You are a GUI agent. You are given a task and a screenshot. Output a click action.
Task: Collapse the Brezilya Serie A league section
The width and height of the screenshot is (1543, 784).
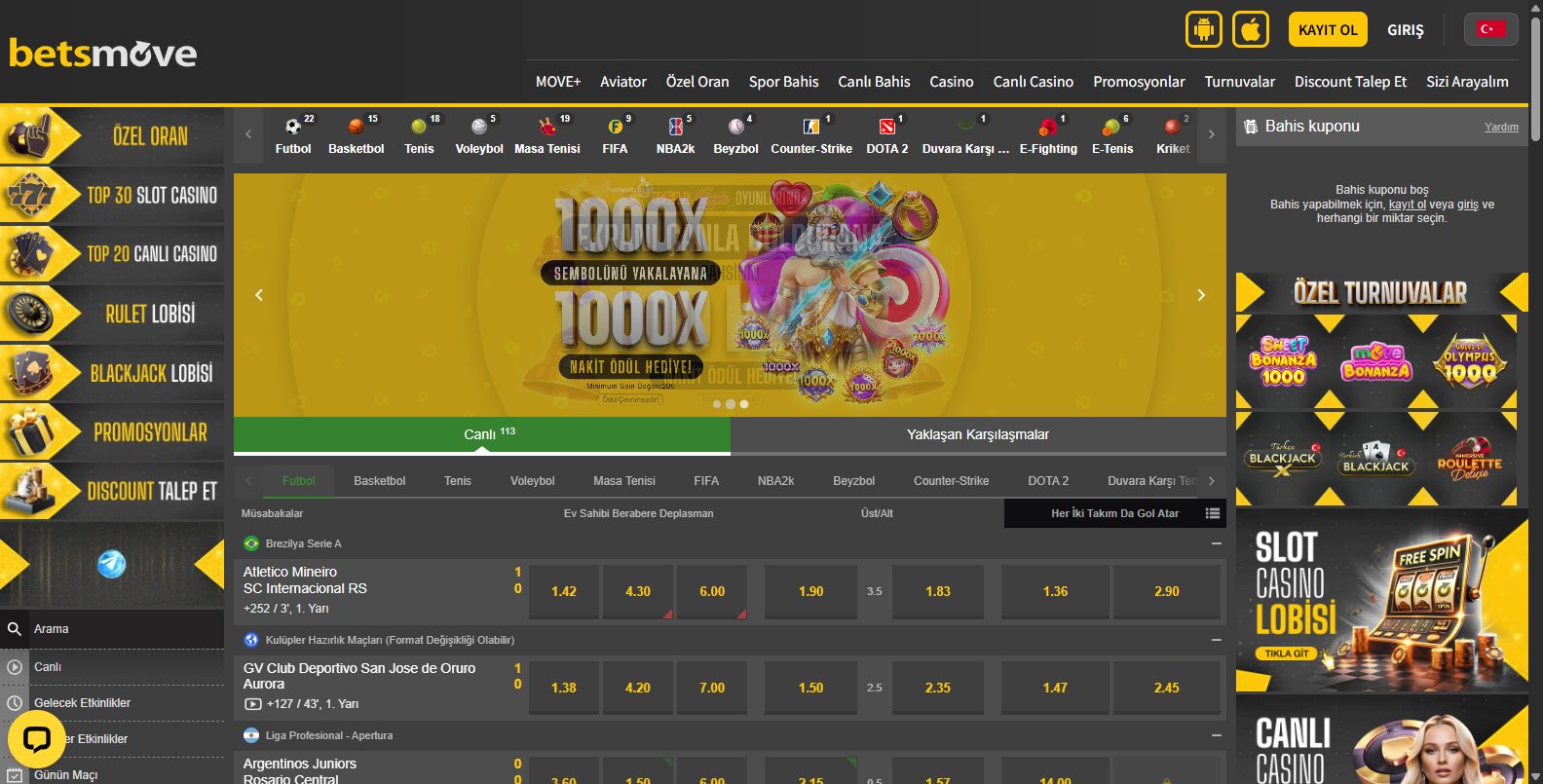(x=1216, y=543)
